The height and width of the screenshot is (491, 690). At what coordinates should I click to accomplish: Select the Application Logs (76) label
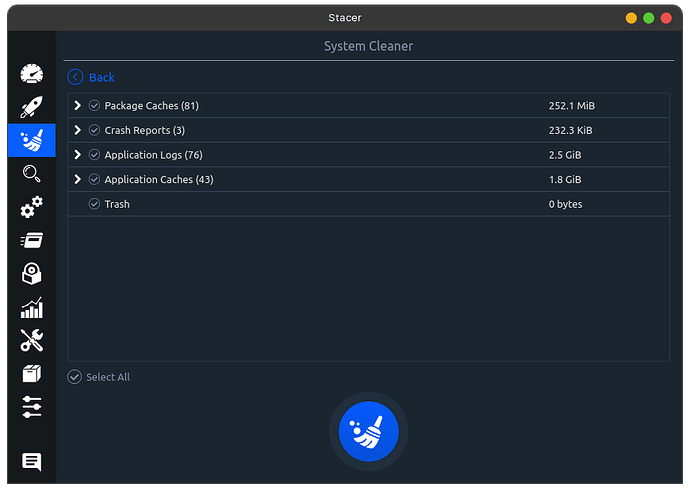153,155
